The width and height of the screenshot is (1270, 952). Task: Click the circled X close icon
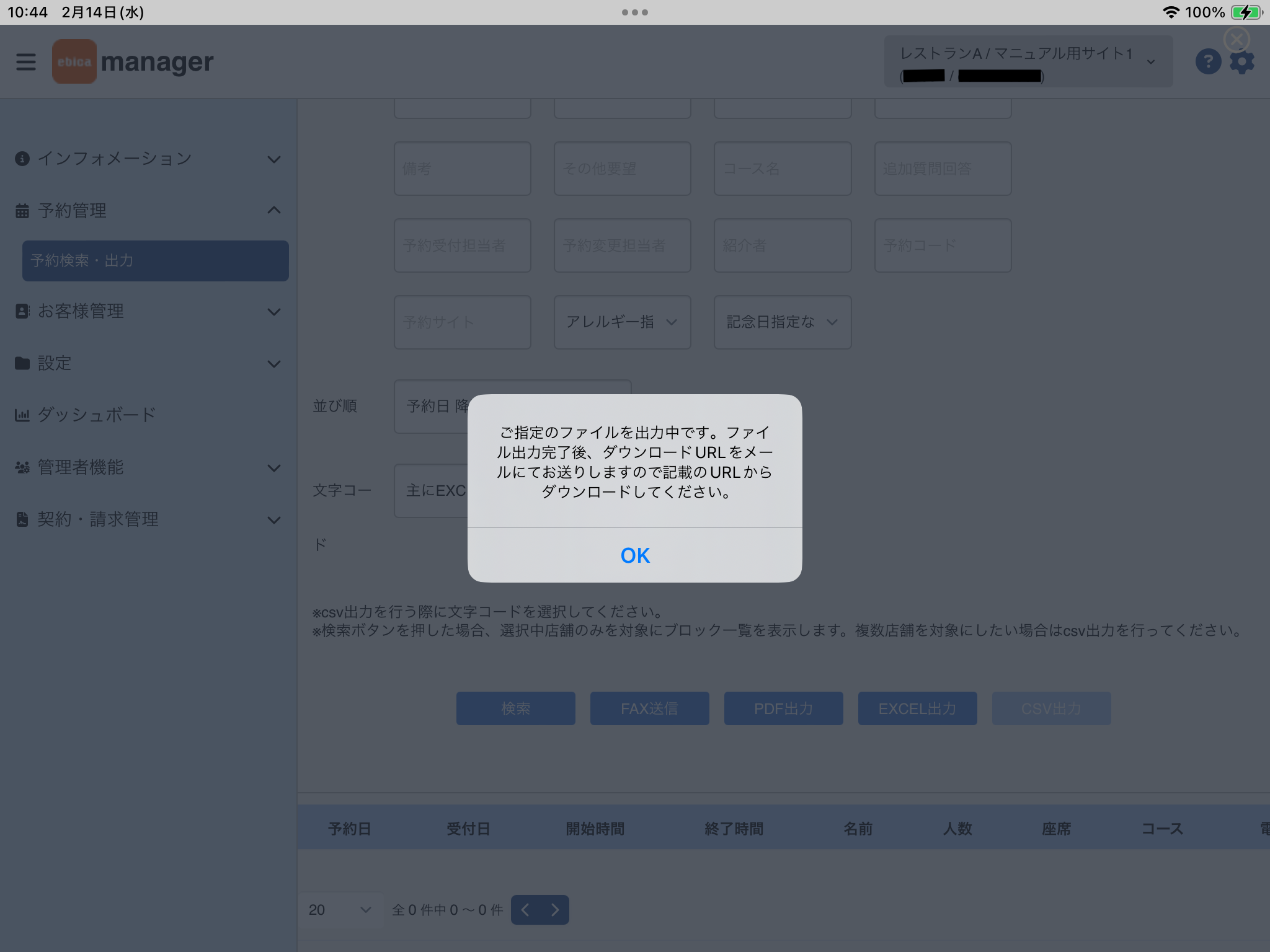(x=1237, y=40)
